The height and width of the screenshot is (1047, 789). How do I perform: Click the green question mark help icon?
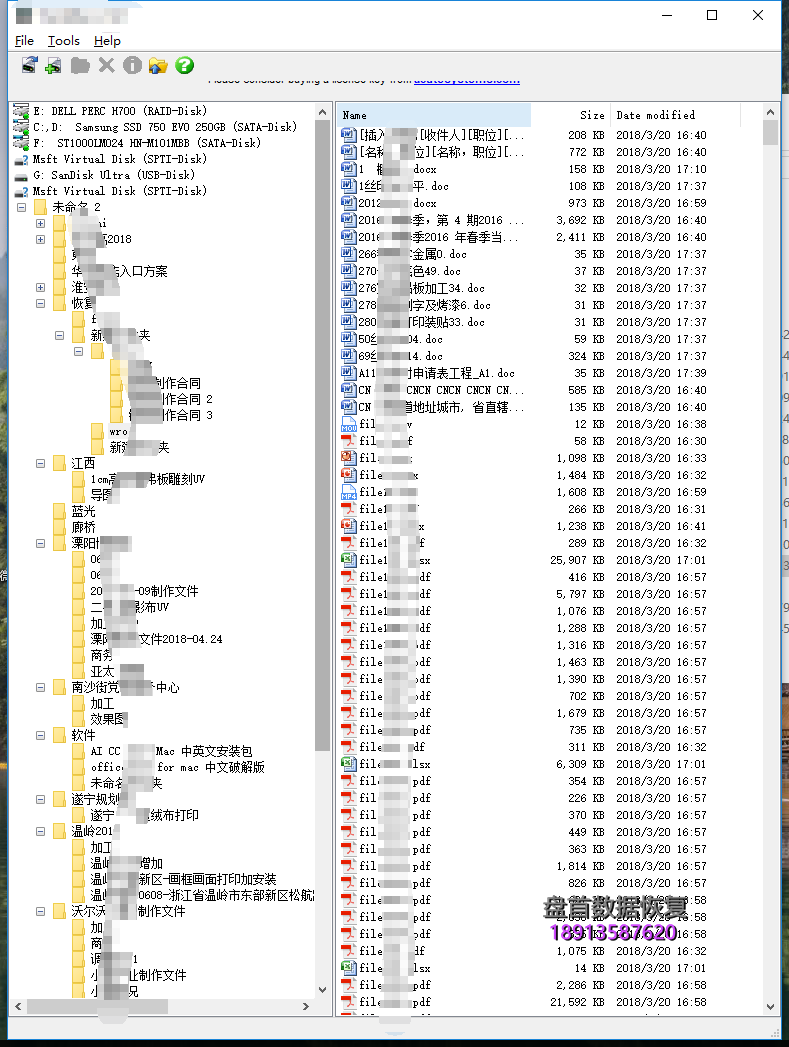(185, 65)
